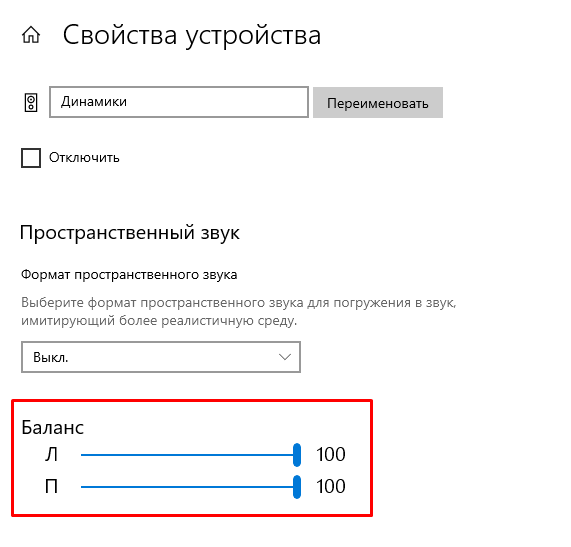Click inside the Динамики name field

pos(179,102)
